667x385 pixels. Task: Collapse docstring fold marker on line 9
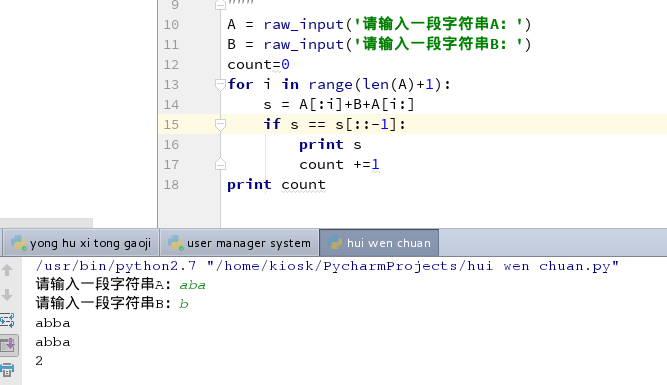coord(220,5)
